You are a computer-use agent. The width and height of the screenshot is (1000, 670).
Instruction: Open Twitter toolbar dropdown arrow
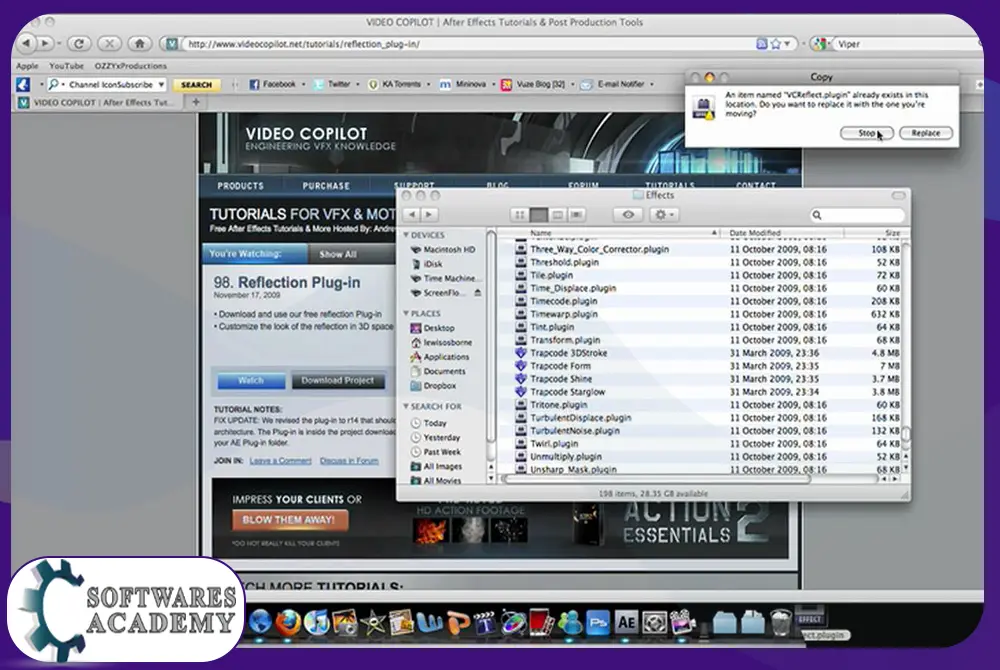(358, 84)
